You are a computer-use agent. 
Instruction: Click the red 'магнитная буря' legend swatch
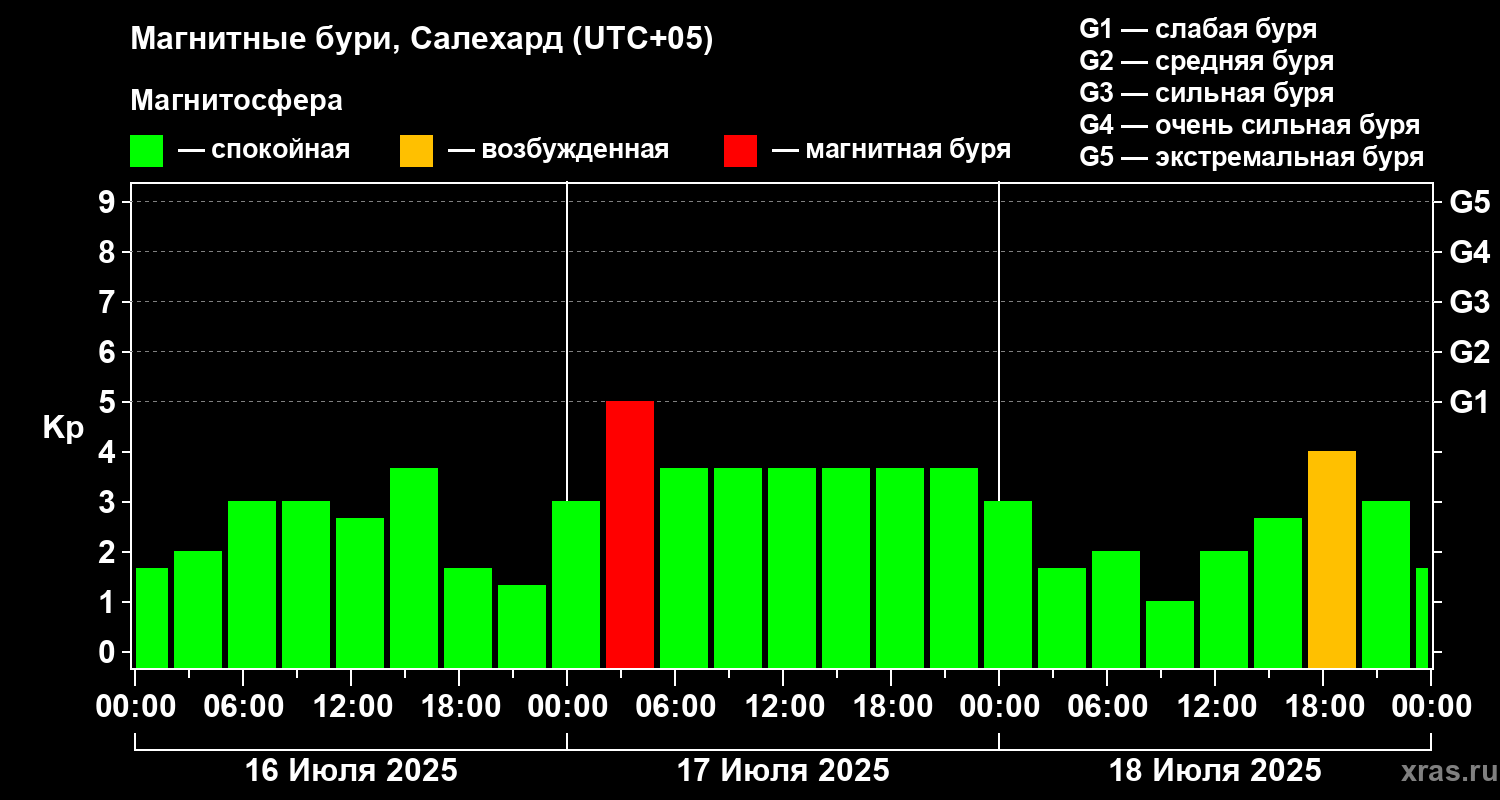click(x=741, y=151)
